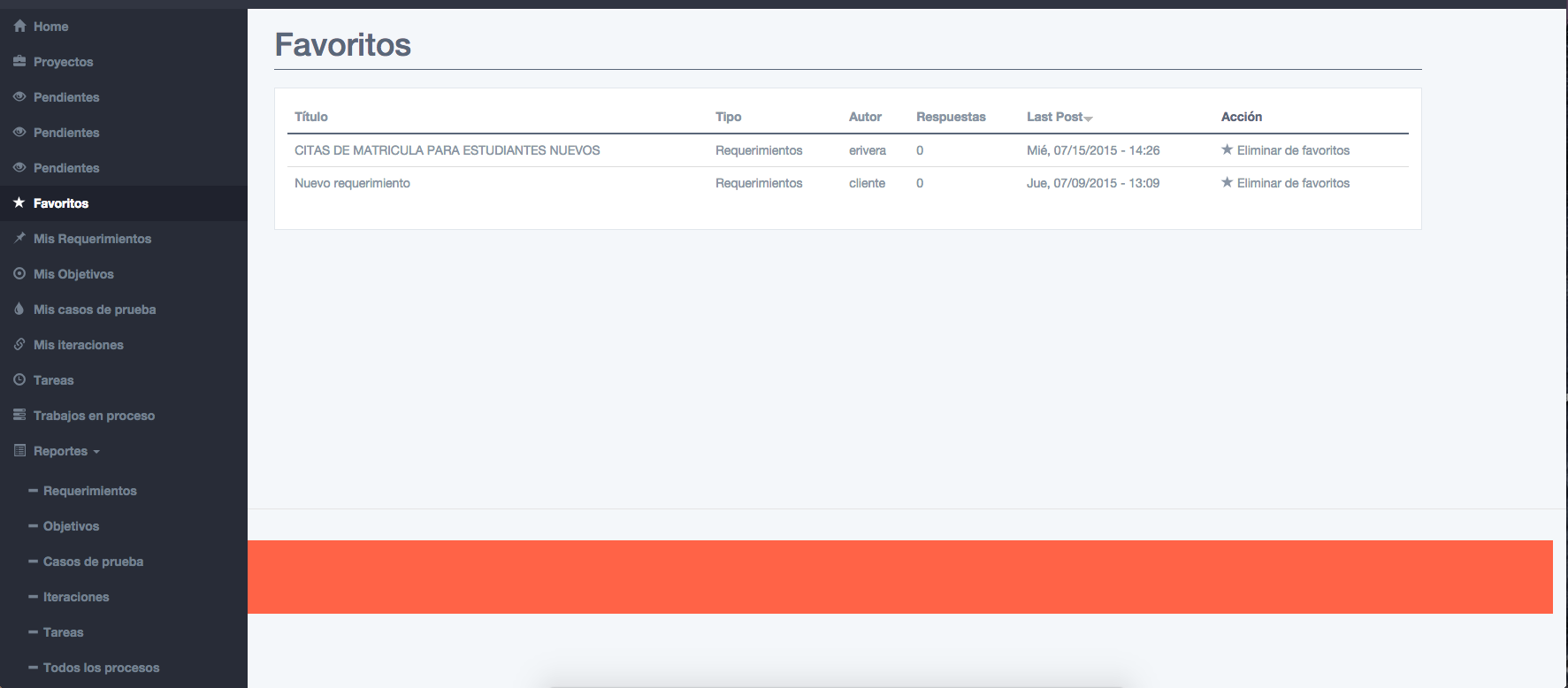Image resolution: width=1568 pixels, height=688 pixels.
Task: Click the Proyectos briefcase icon
Action: (19, 62)
